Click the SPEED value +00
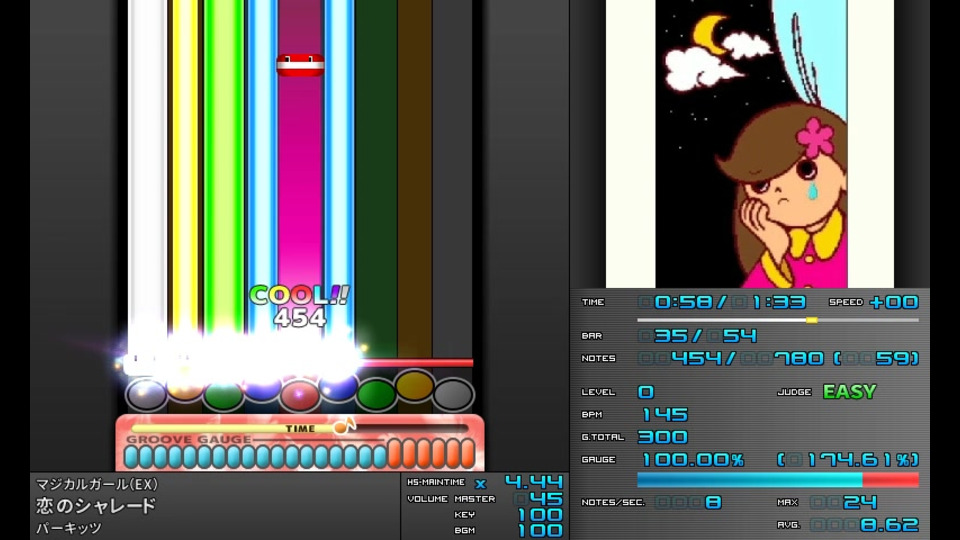Image resolution: width=960 pixels, height=540 pixels. [x=894, y=302]
